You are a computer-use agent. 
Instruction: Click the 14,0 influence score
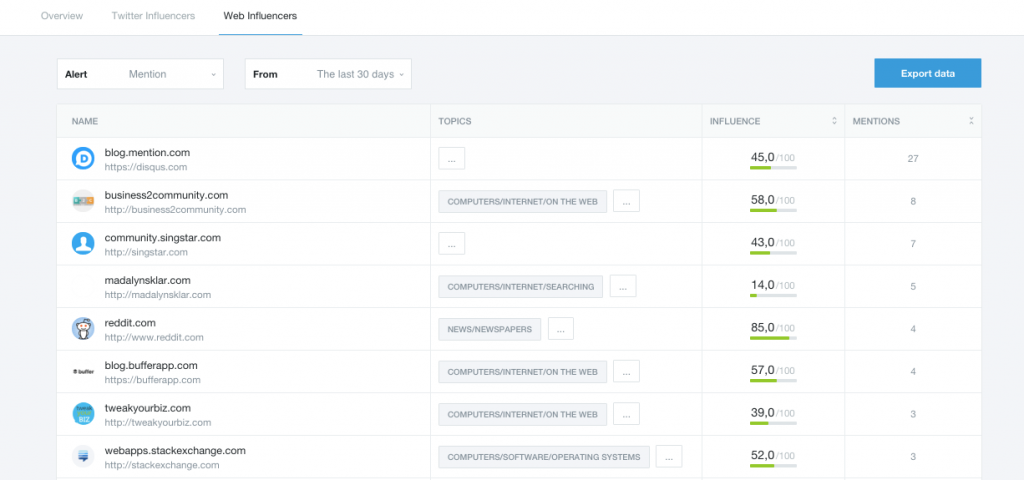(x=762, y=285)
